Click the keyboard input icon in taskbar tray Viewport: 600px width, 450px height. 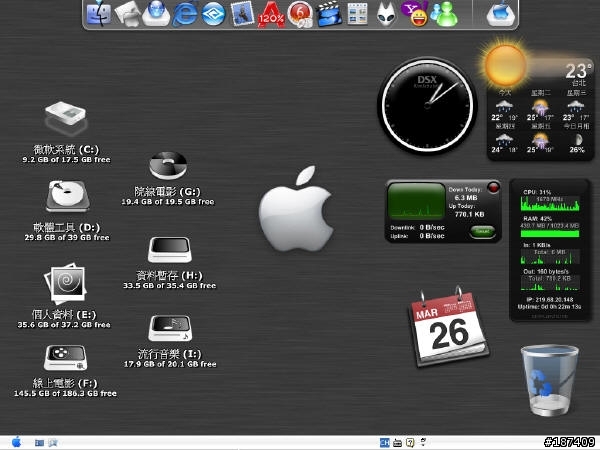398,443
